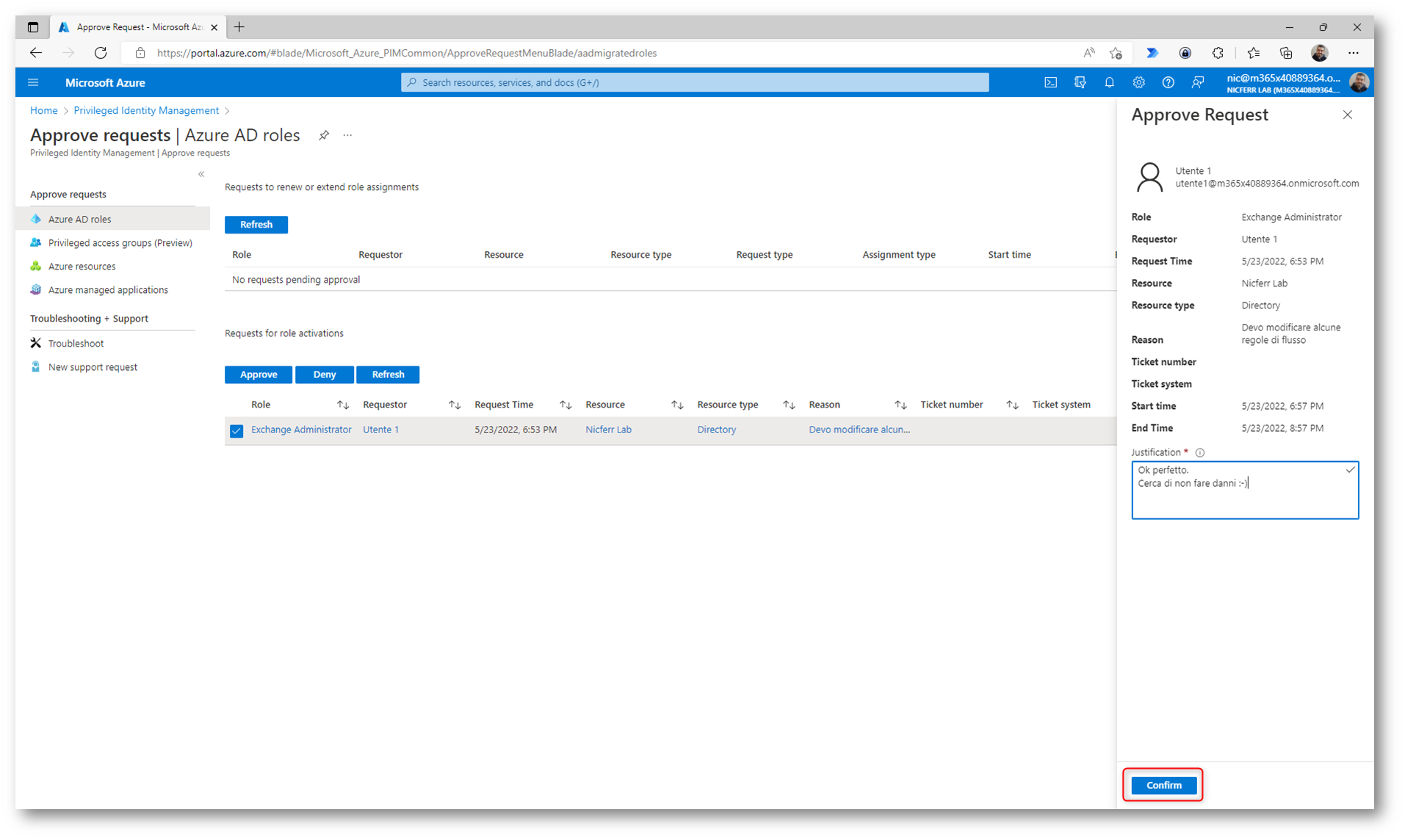
Task: Focus the Justification text box
Action: point(1245,490)
